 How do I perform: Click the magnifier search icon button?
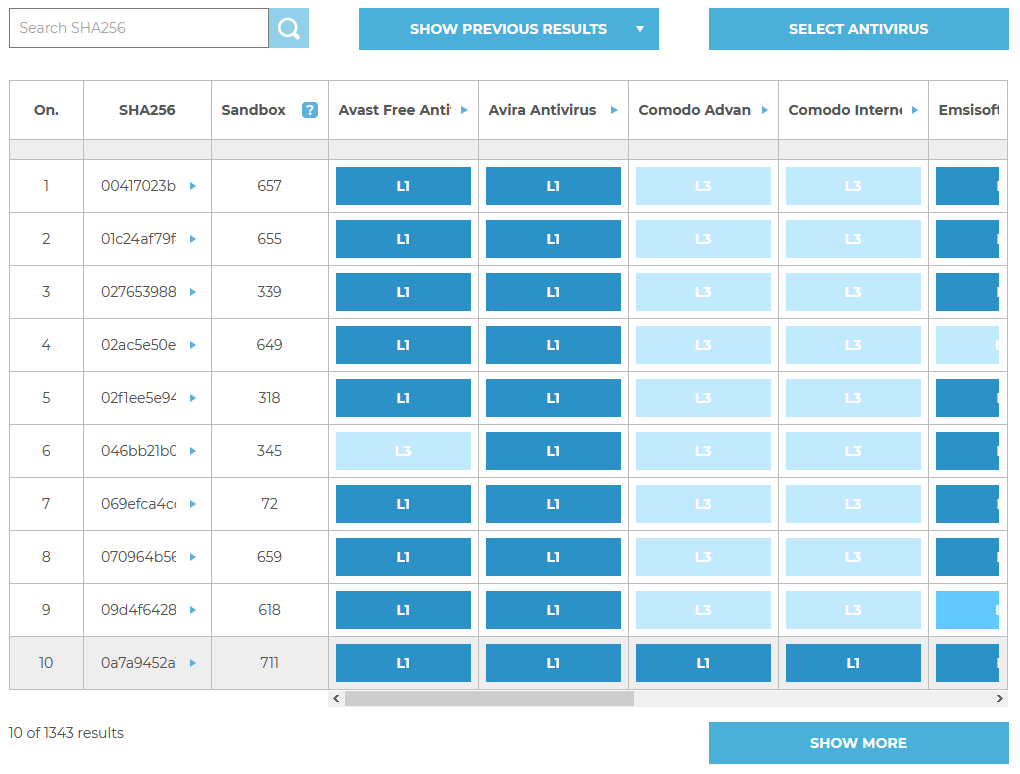pyautogui.click(x=289, y=28)
